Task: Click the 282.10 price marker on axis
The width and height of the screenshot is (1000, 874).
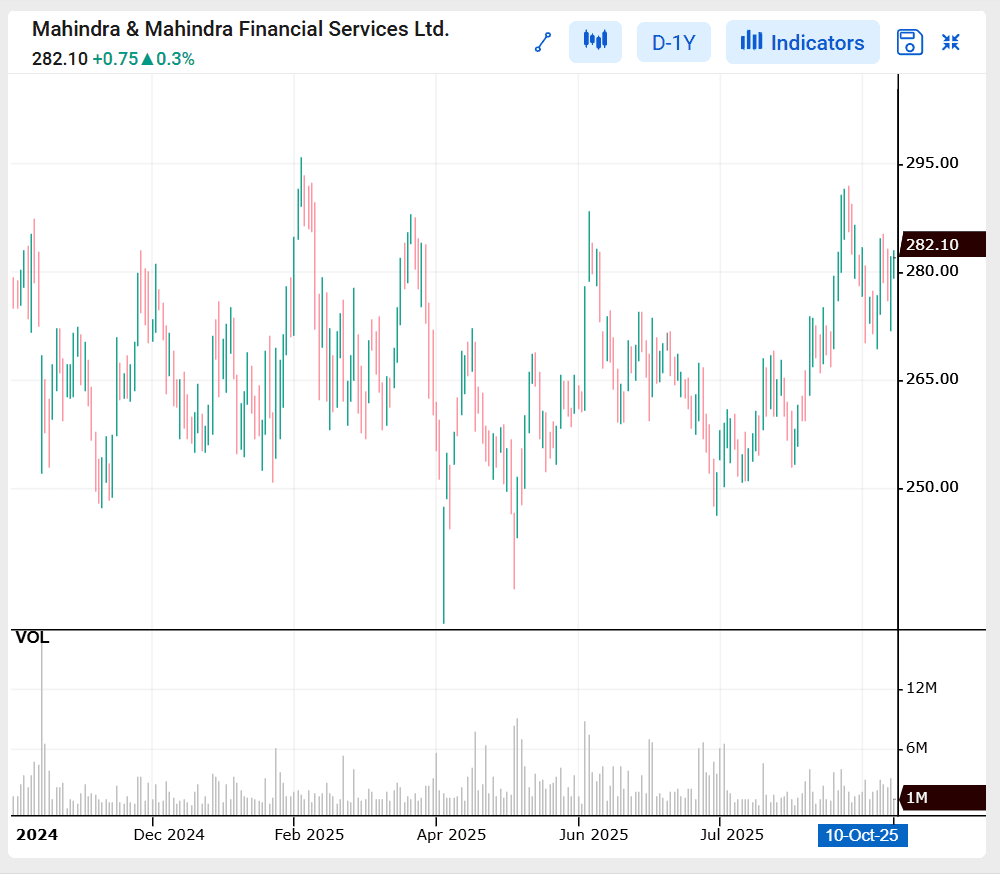Action: point(943,244)
